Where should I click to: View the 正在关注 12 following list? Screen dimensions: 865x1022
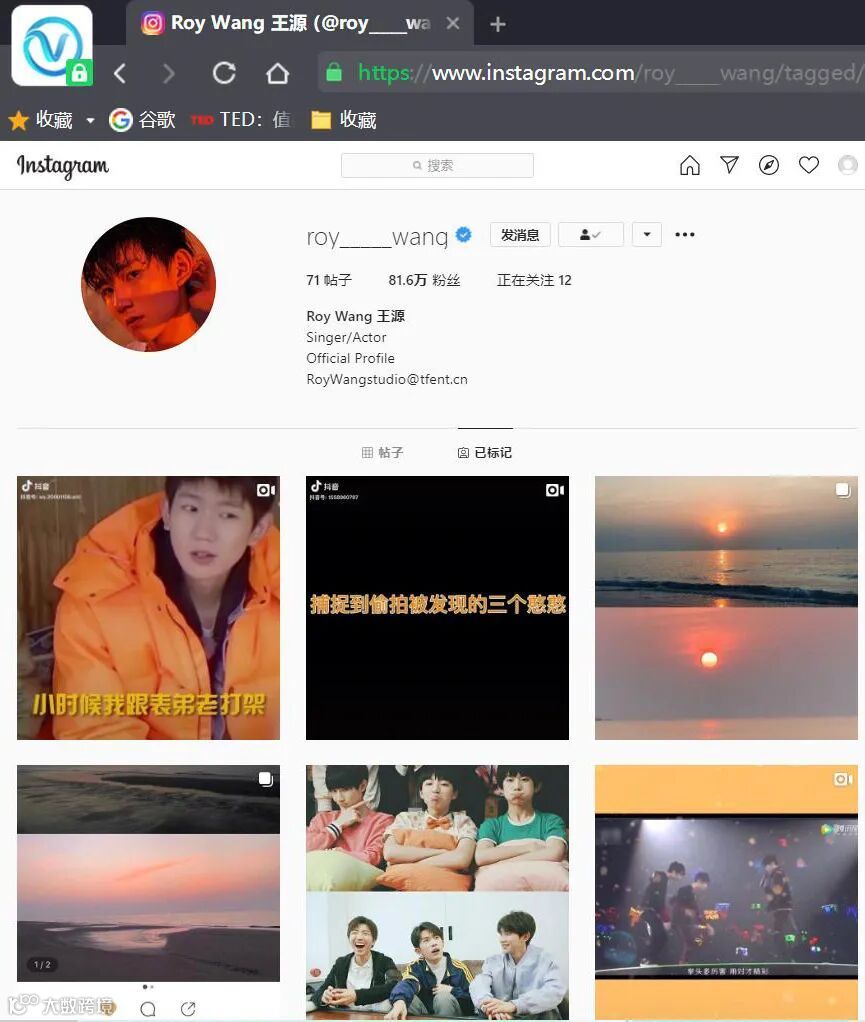pos(534,280)
